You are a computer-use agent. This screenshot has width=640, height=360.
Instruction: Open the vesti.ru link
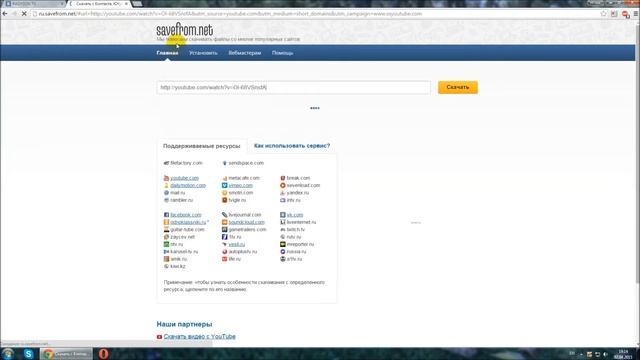coord(237,244)
